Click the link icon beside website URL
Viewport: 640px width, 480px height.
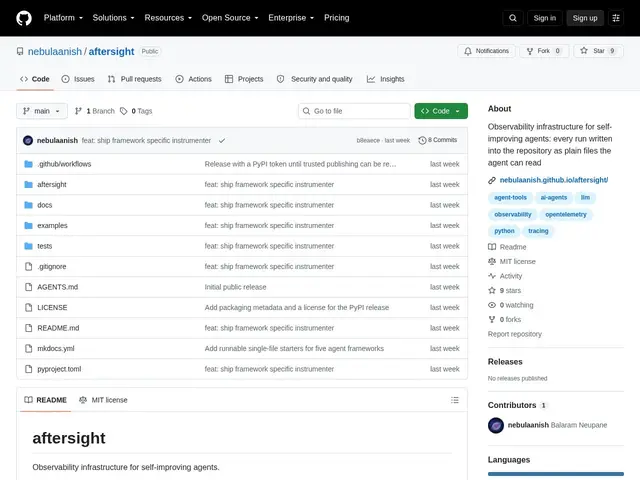pos(492,180)
